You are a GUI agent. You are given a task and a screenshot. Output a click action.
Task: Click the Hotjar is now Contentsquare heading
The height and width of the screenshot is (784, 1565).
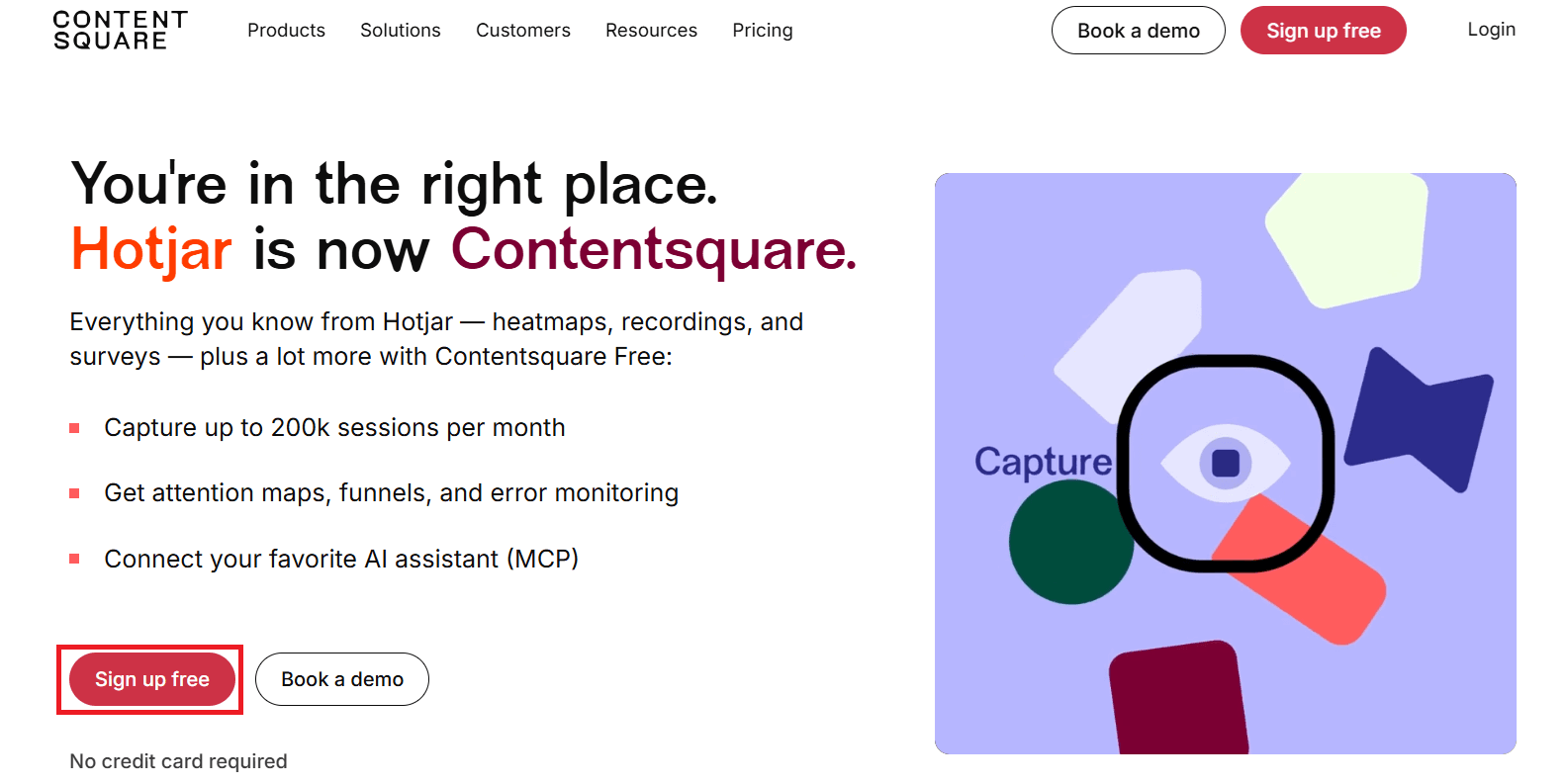pos(464,249)
